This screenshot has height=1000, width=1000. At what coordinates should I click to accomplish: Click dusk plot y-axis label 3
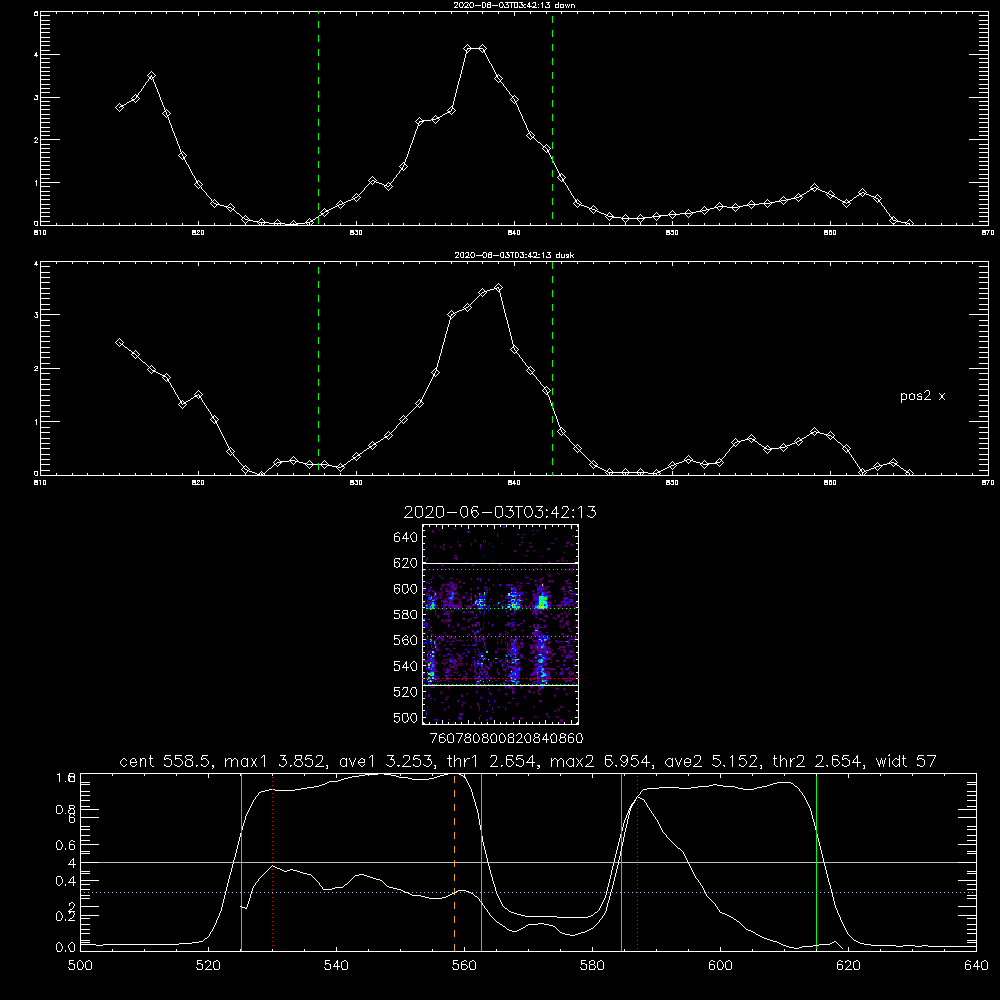pos(36,315)
